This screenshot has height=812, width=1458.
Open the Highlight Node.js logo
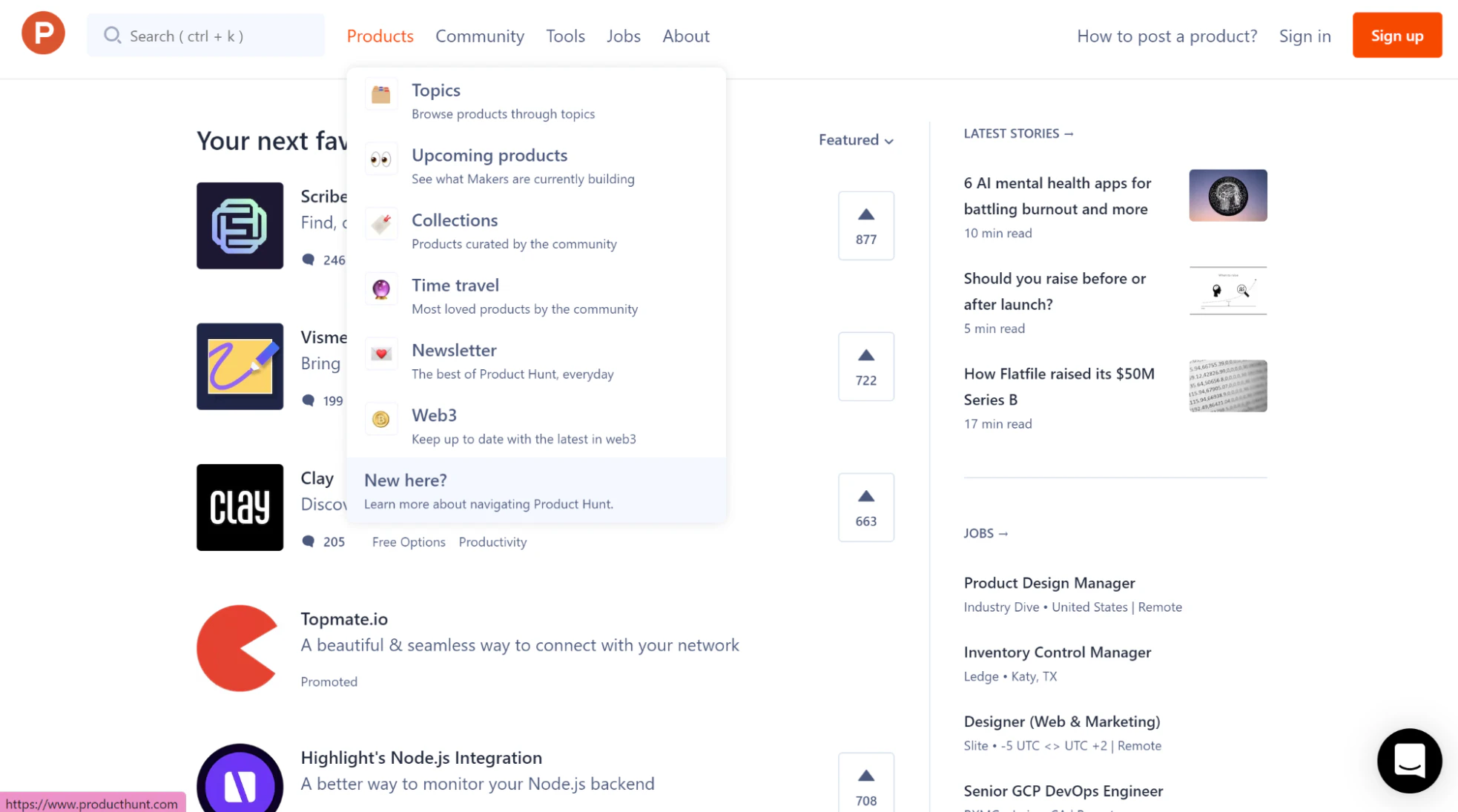pyautogui.click(x=240, y=779)
